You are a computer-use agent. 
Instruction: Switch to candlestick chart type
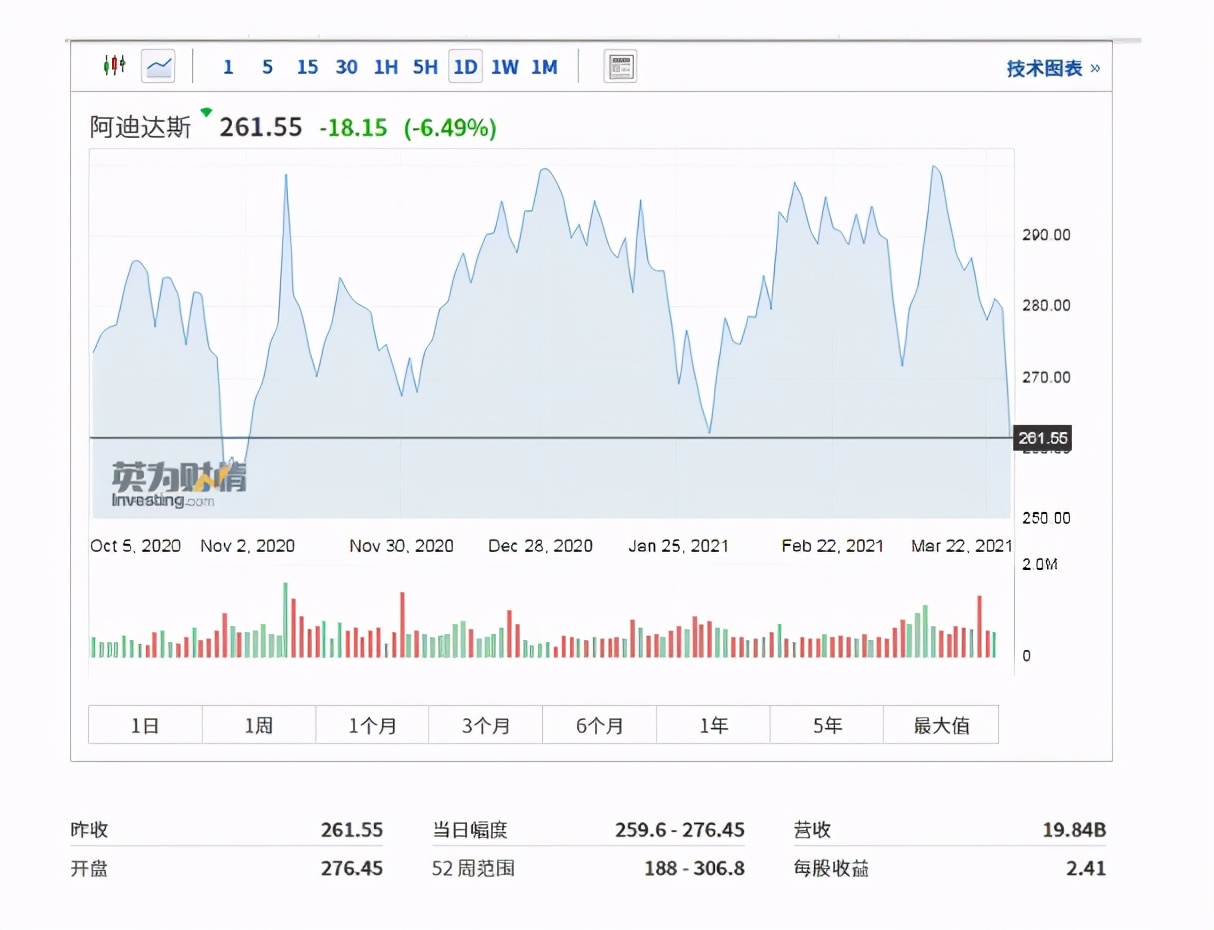[115, 66]
